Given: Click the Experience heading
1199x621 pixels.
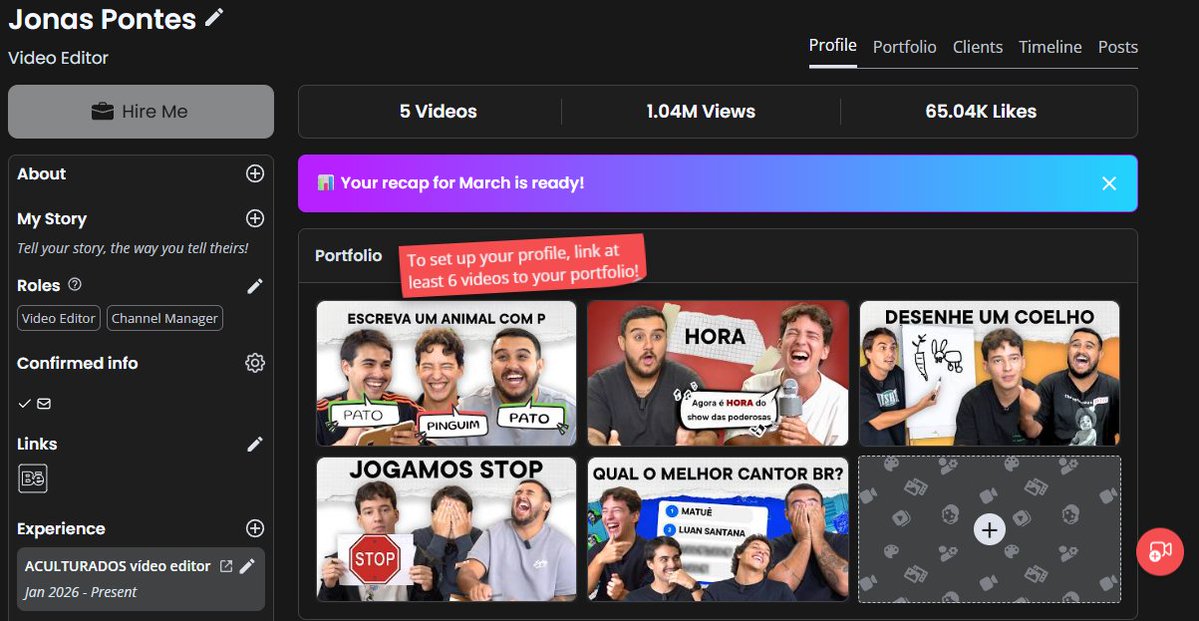Looking at the screenshot, I should click(x=61, y=528).
